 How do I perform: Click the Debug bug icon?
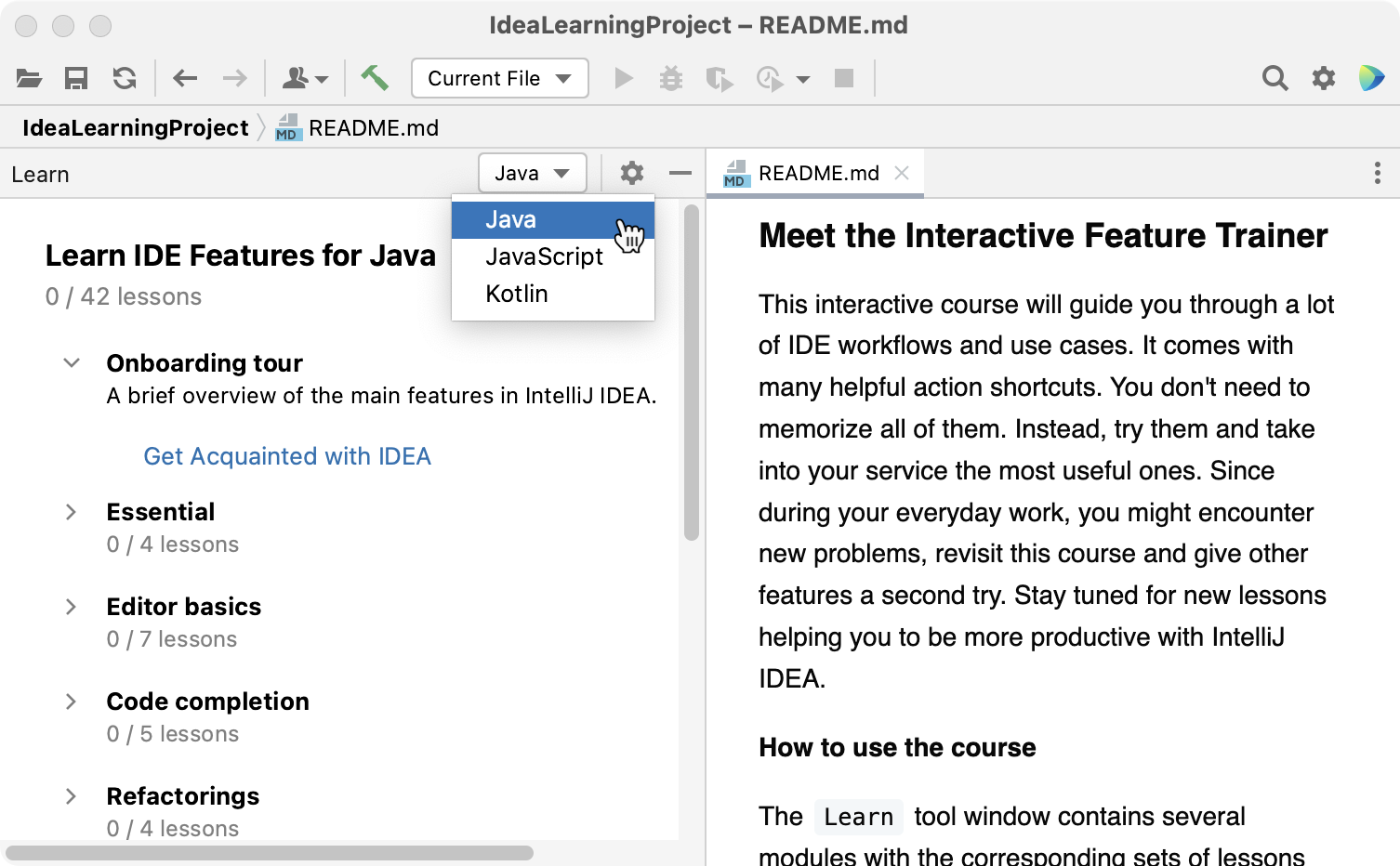coord(671,79)
